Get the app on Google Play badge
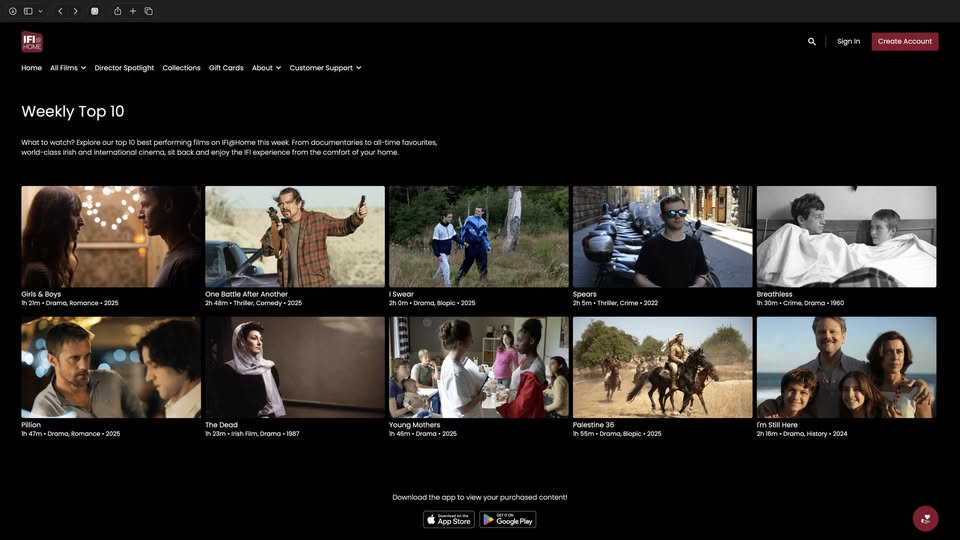960x540 pixels. coord(508,520)
